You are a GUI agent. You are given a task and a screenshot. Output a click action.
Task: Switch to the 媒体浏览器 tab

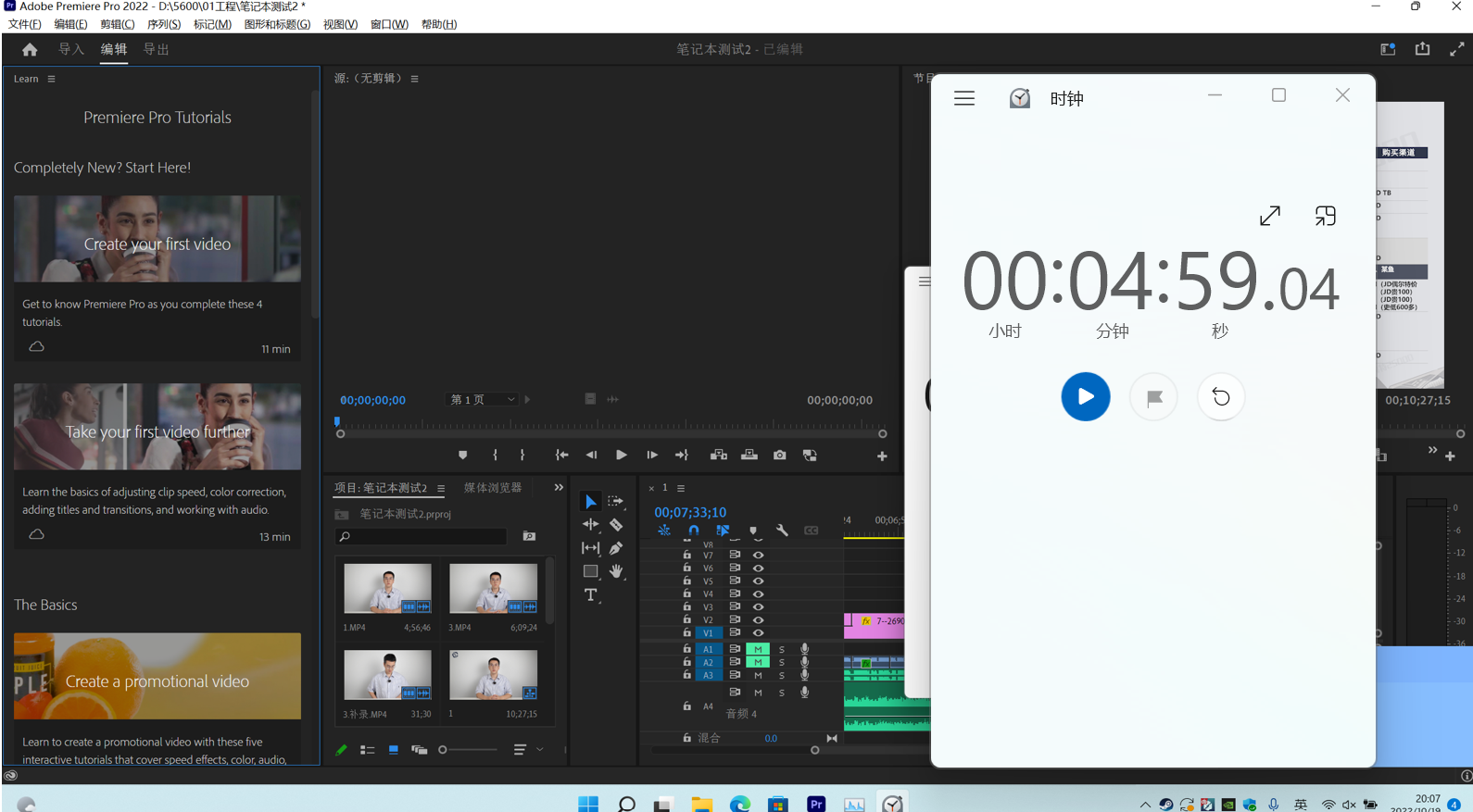click(x=493, y=488)
